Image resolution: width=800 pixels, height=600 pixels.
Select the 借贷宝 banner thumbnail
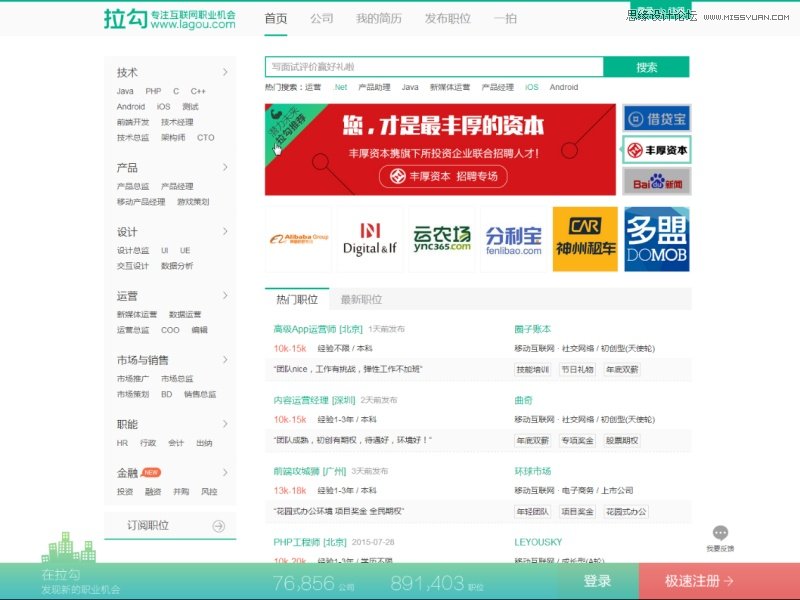pos(657,119)
